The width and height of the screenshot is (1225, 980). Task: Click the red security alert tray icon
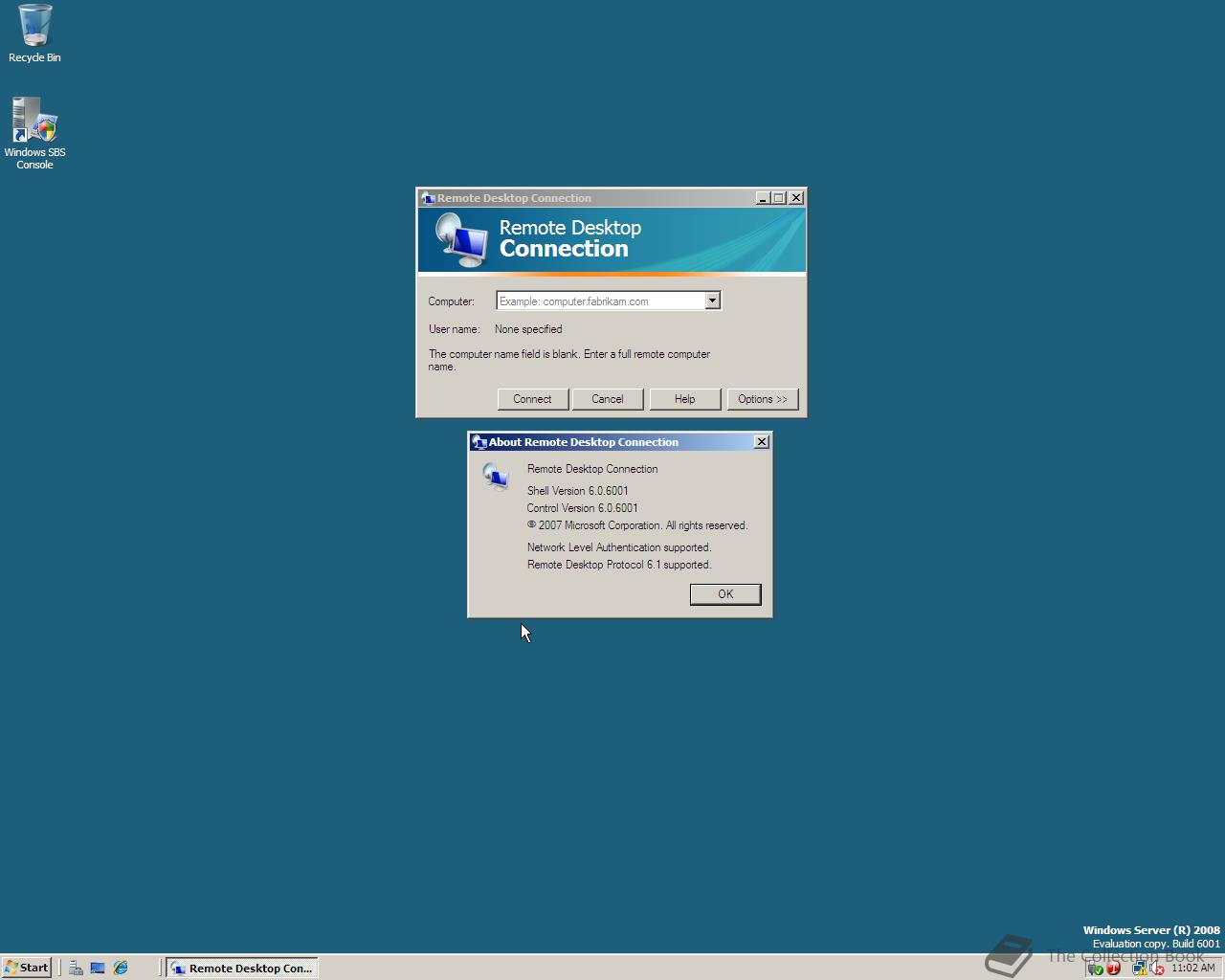1113,968
